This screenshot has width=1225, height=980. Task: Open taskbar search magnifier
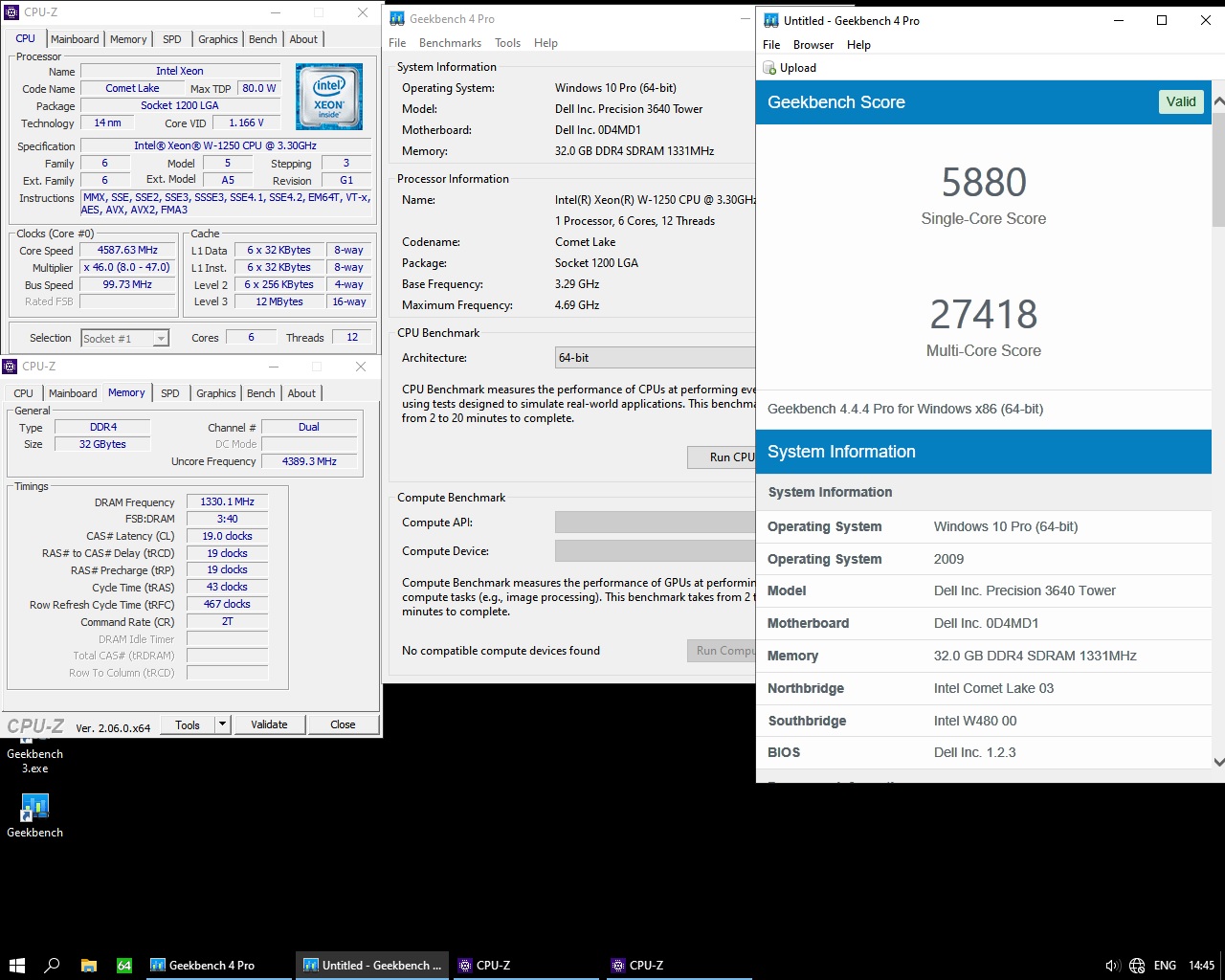(x=52, y=965)
